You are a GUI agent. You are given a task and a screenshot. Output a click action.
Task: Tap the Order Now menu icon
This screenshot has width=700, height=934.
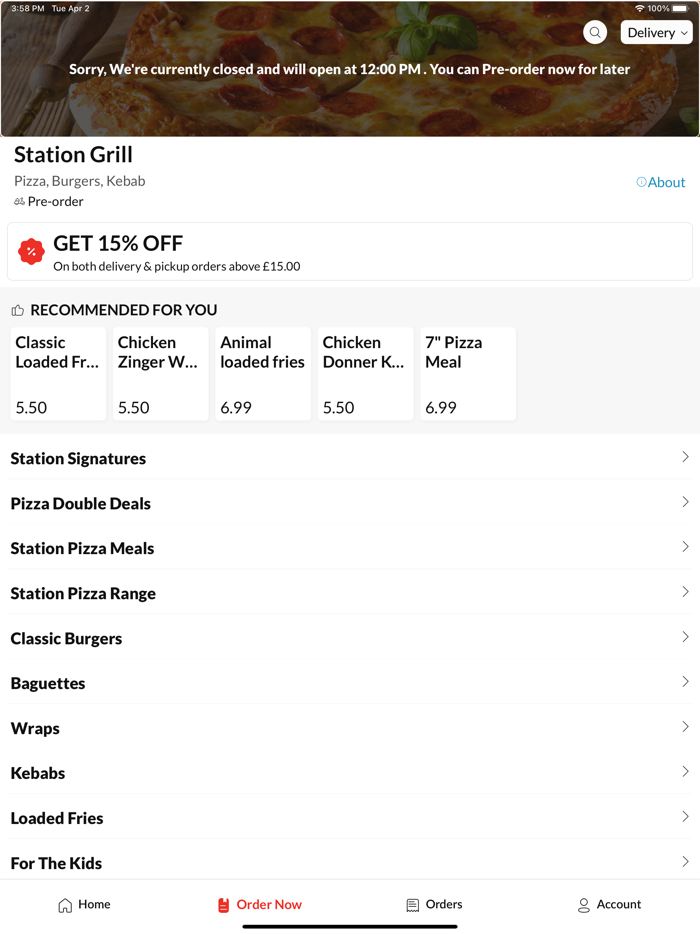click(x=222, y=904)
